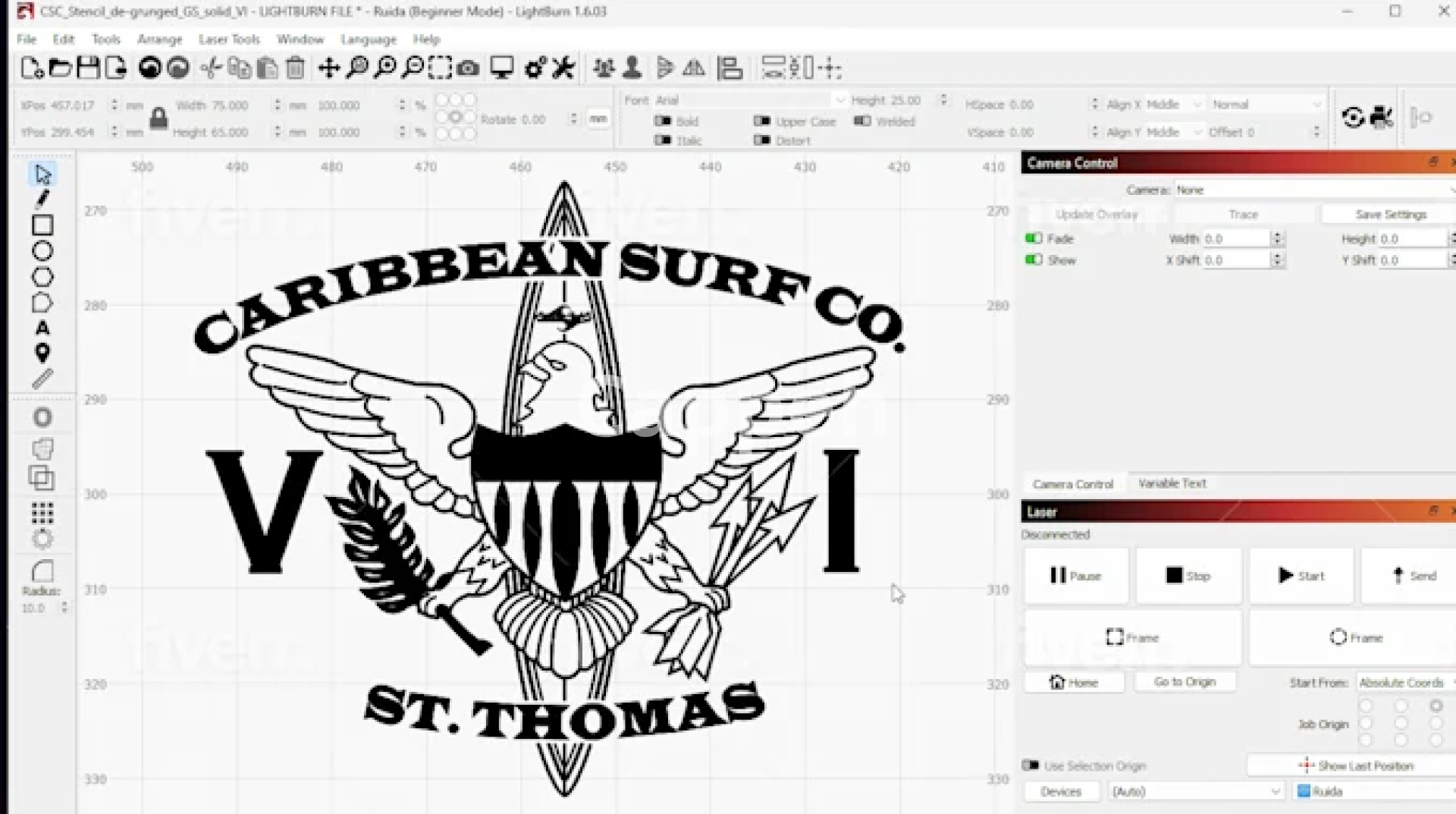
Task: Select the Ellipse tool
Action: coord(42,251)
